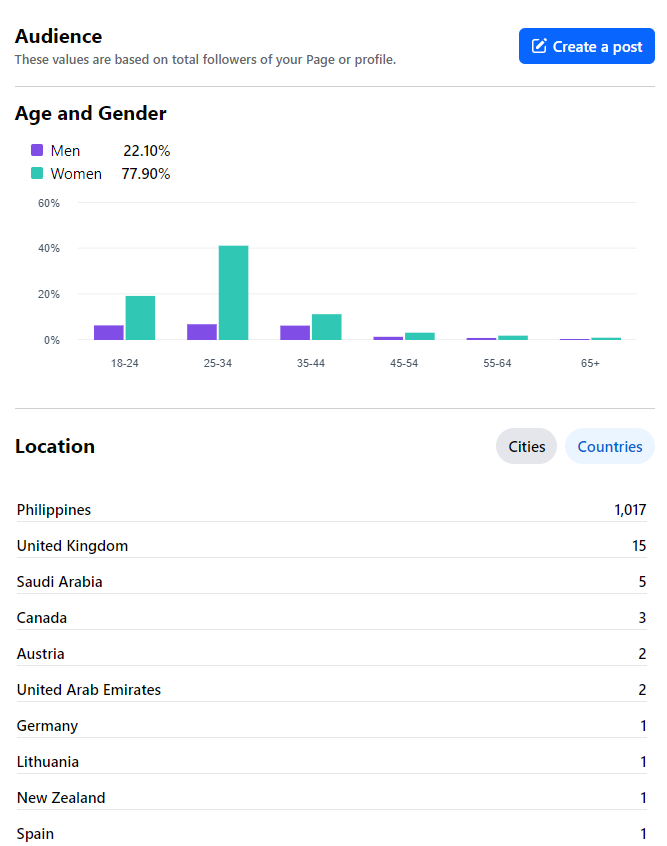Click the Men bar for 18-24
The height and width of the screenshot is (846, 667).
109,332
